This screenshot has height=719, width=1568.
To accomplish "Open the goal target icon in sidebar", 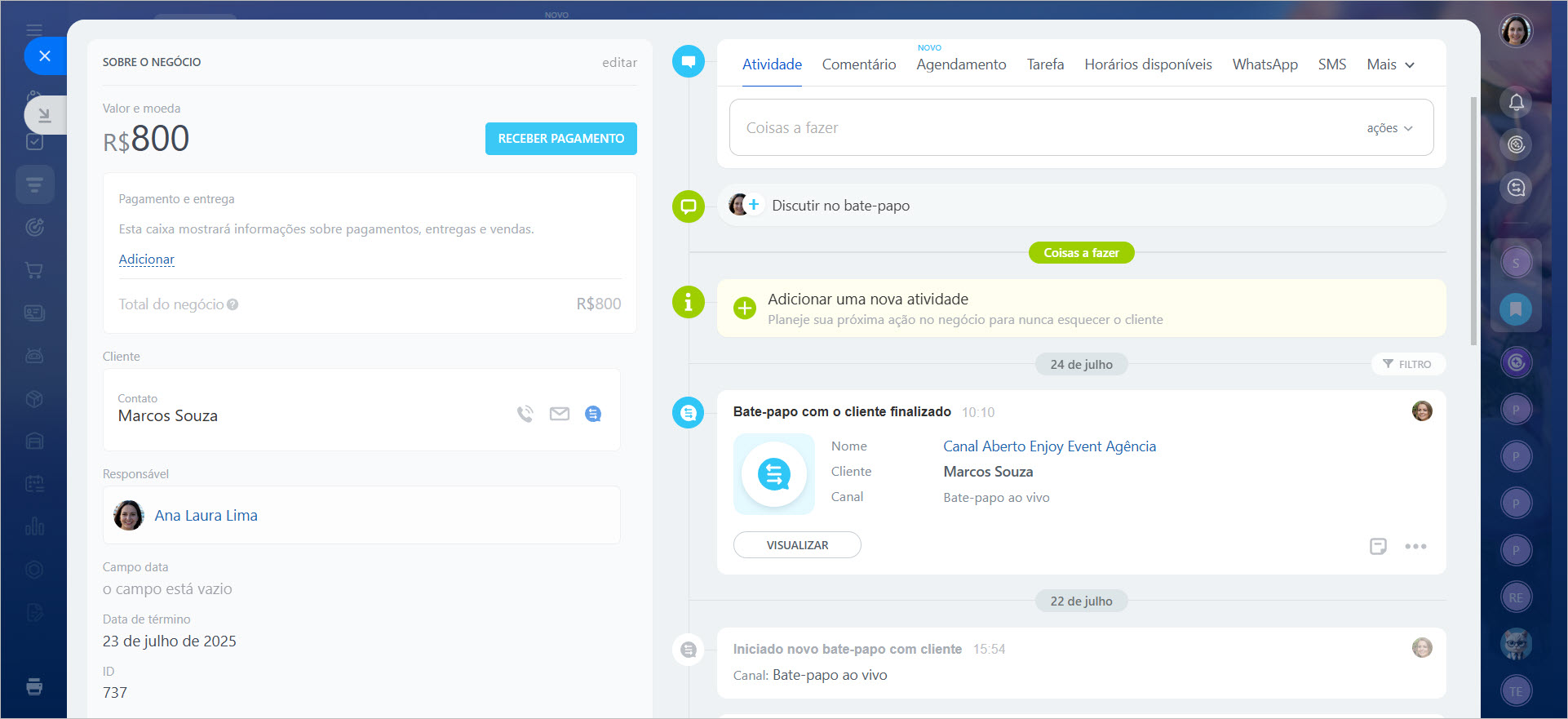I will [x=34, y=227].
